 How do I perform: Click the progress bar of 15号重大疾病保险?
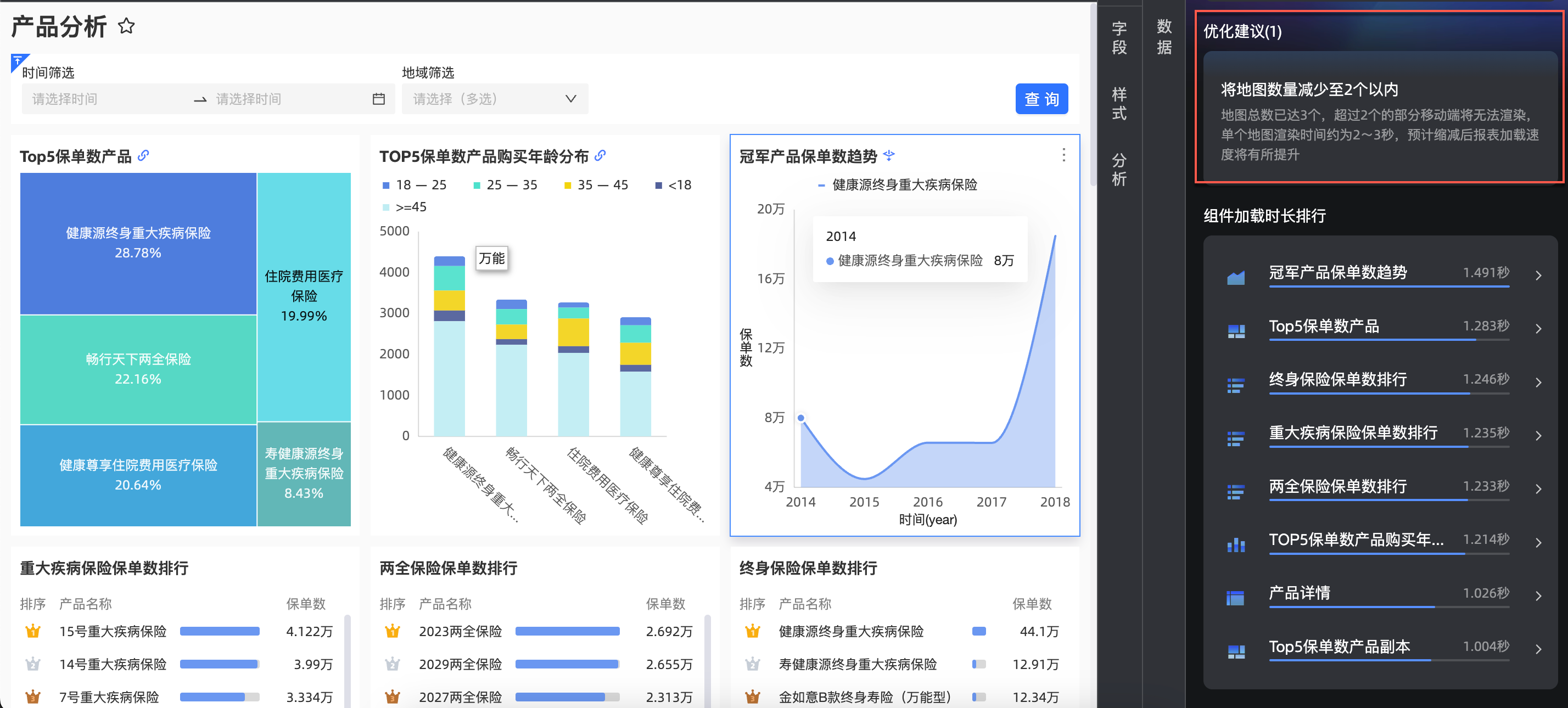click(x=220, y=631)
